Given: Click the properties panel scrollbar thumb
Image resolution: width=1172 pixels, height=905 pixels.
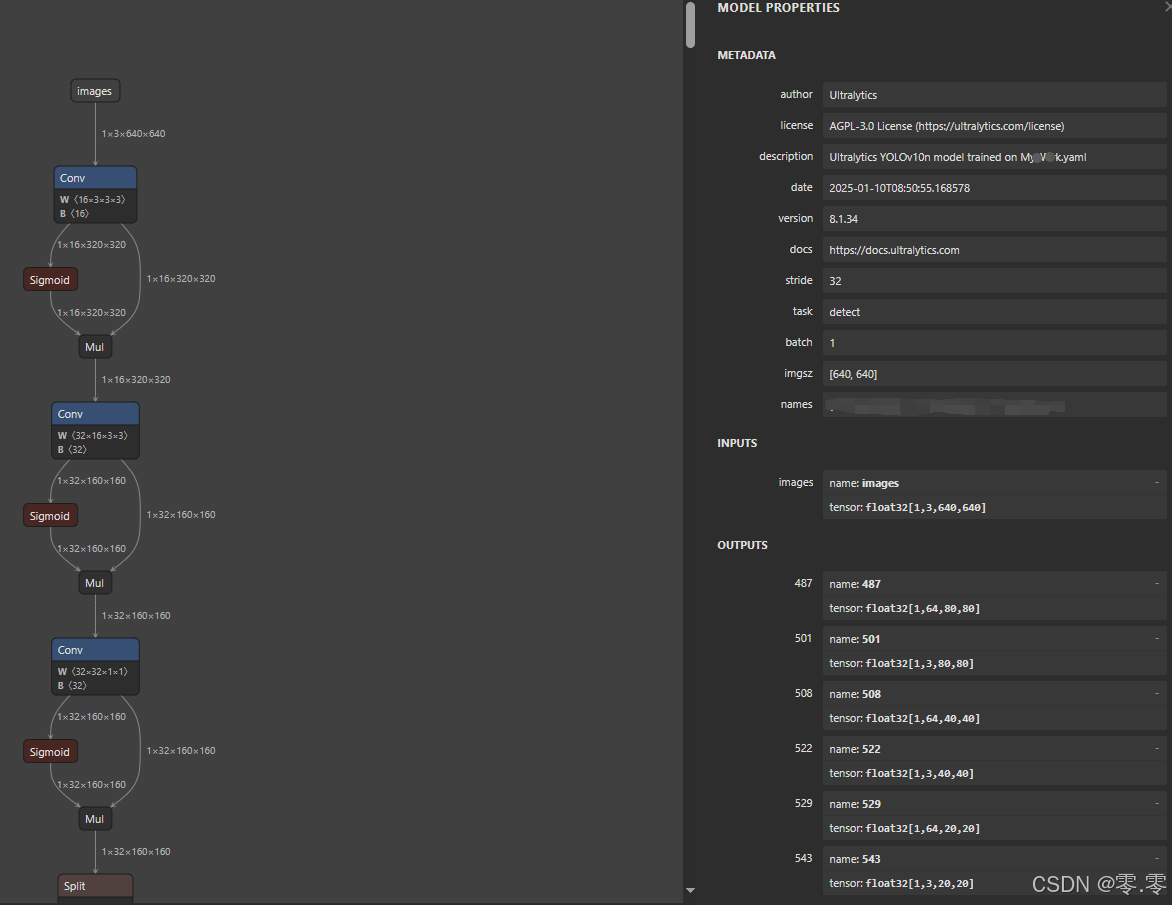Looking at the screenshot, I should (690, 24).
